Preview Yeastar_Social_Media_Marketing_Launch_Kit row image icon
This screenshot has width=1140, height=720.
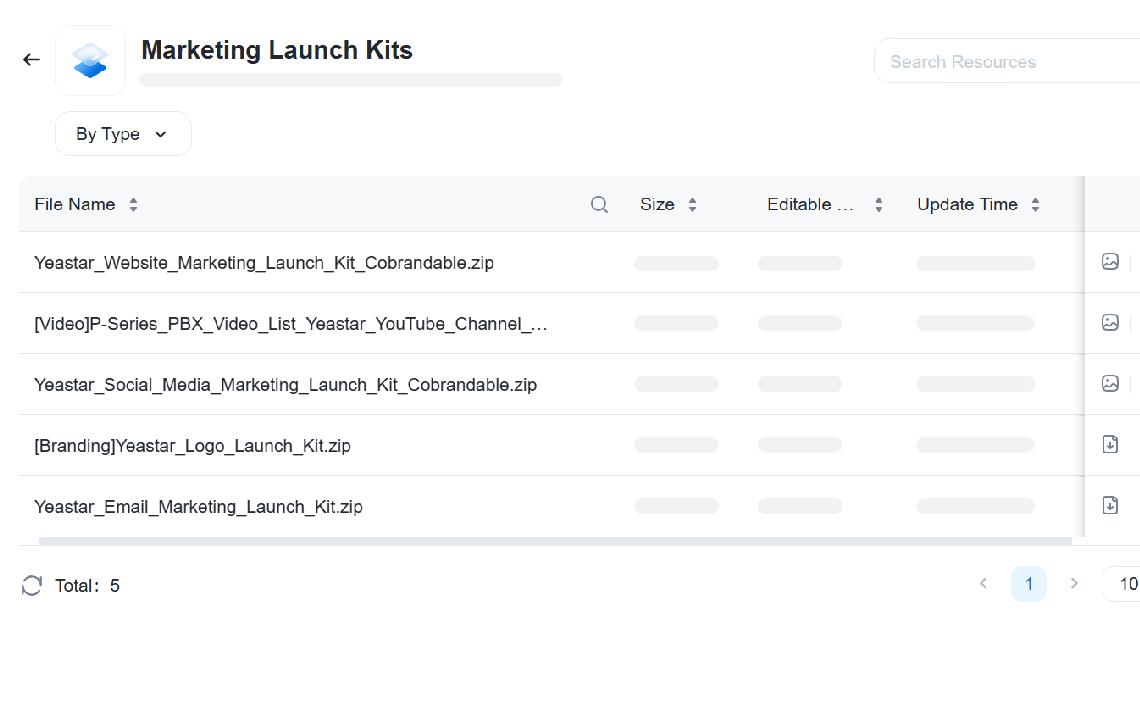(x=1110, y=383)
